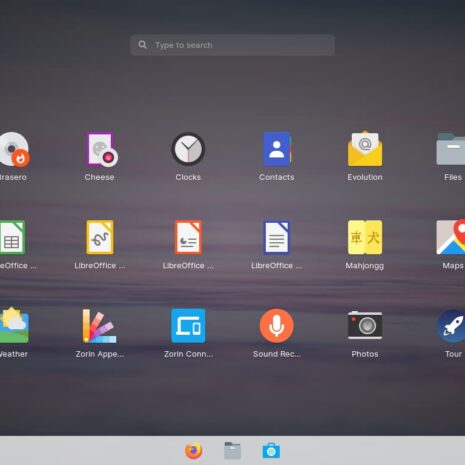This screenshot has width=465, height=465.
Task: Launch LibreOffice Impress with orange icon
Action: pyautogui.click(x=188, y=237)
